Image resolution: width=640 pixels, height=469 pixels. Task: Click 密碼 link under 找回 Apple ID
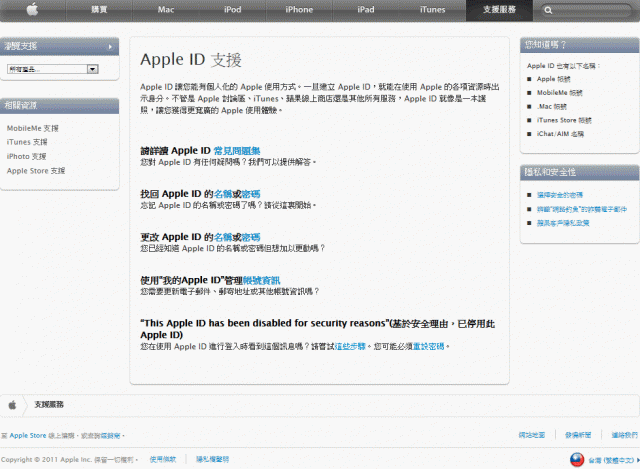251,194
